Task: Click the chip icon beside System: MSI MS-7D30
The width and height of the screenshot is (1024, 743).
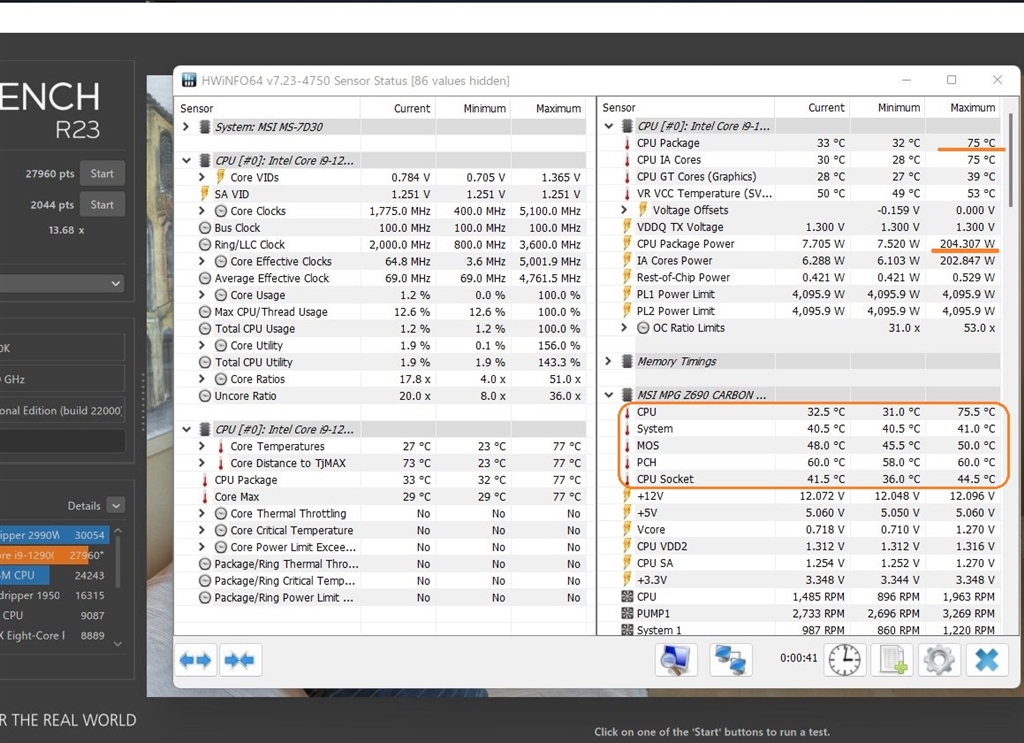Action: tap(205, 127)
